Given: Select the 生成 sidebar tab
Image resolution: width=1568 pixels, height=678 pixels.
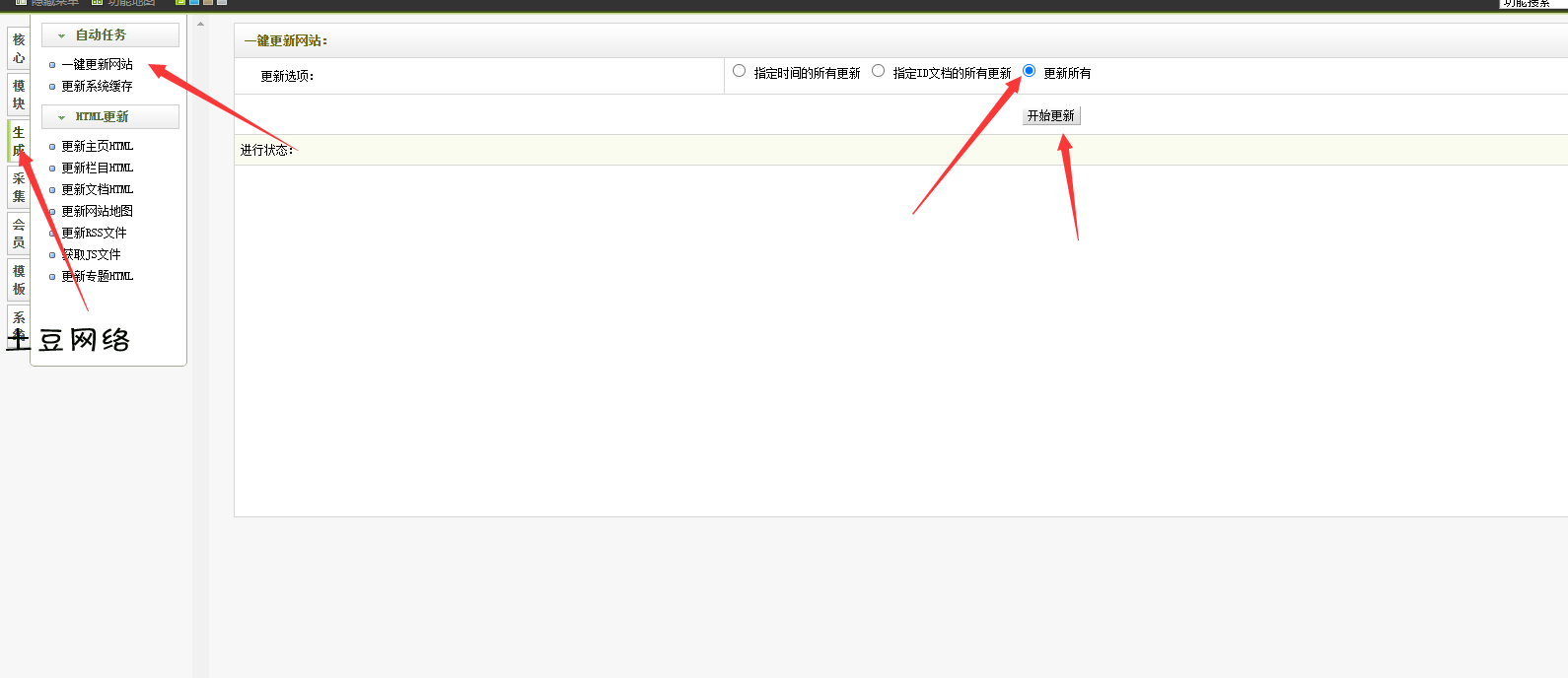Looking at the screenshot, I should (18, 141).
